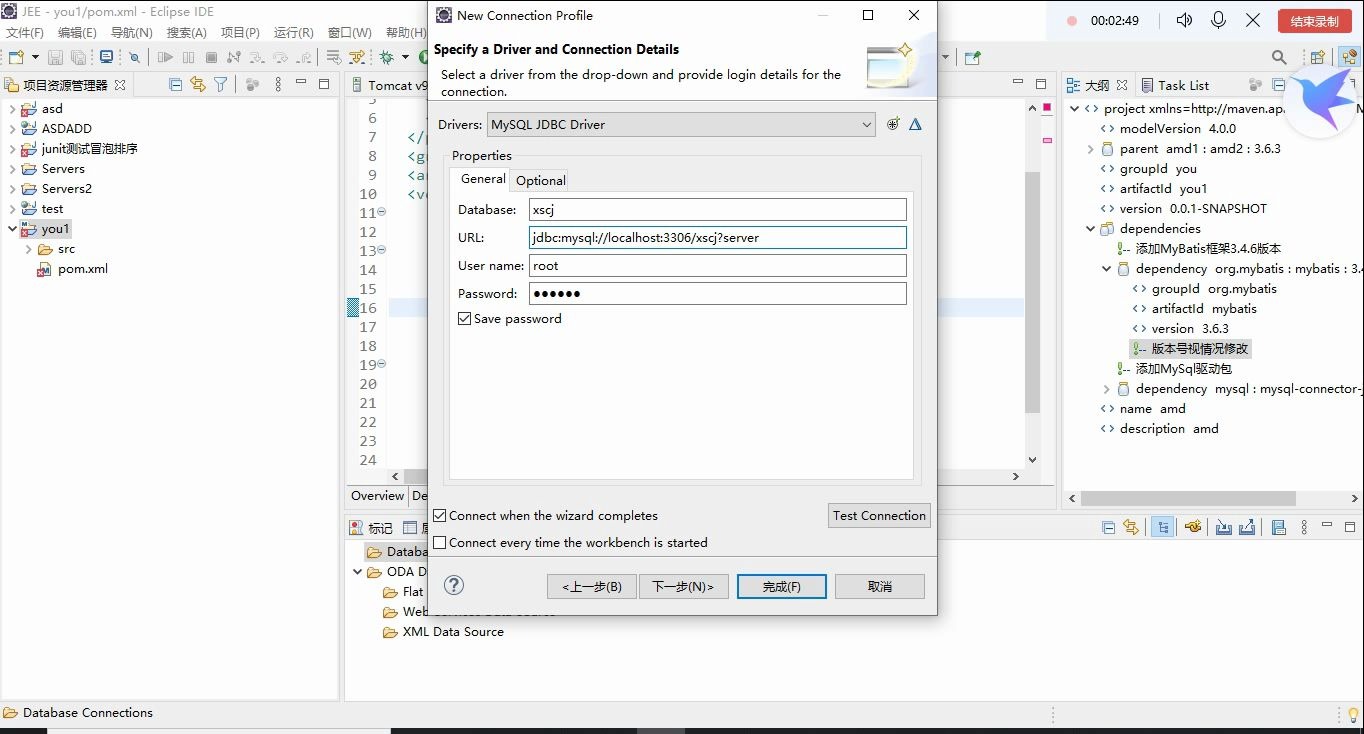Click the search magnifier icon in toolbar

tap(1278, 57)
